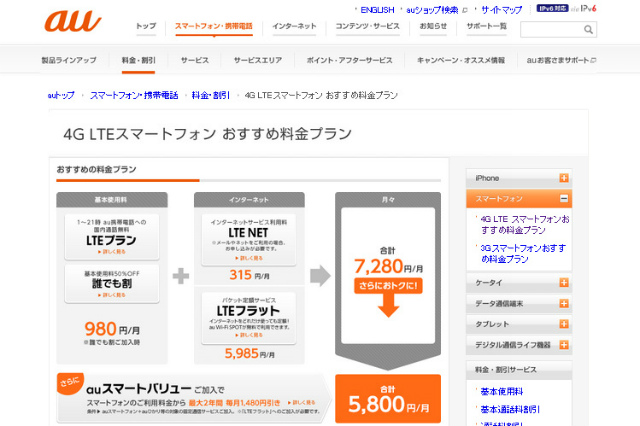Viewport: 640px width, 426px height.
Task: Select 料金・割引 in the sub menu
Action: [138, 60]
